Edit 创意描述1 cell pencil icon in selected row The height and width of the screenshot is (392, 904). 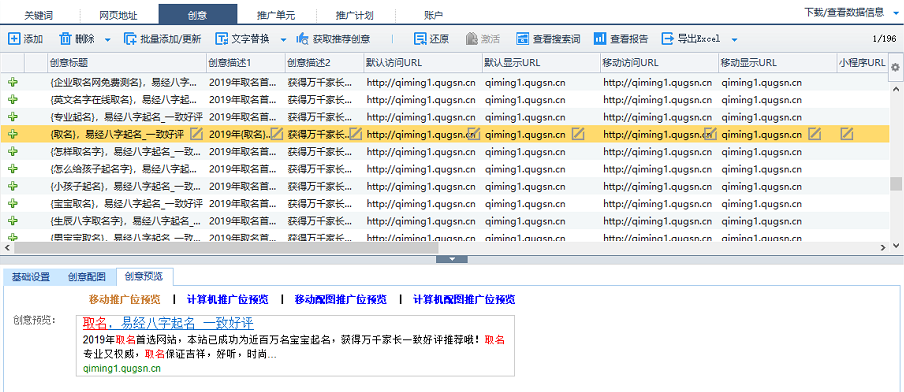coord(277,134)
